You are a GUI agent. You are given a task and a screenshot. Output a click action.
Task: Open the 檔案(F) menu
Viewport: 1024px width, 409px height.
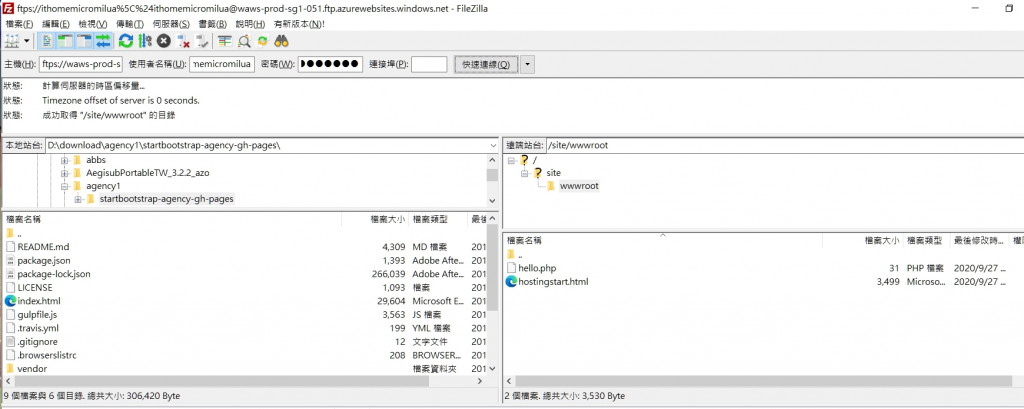tap(20, 24)
